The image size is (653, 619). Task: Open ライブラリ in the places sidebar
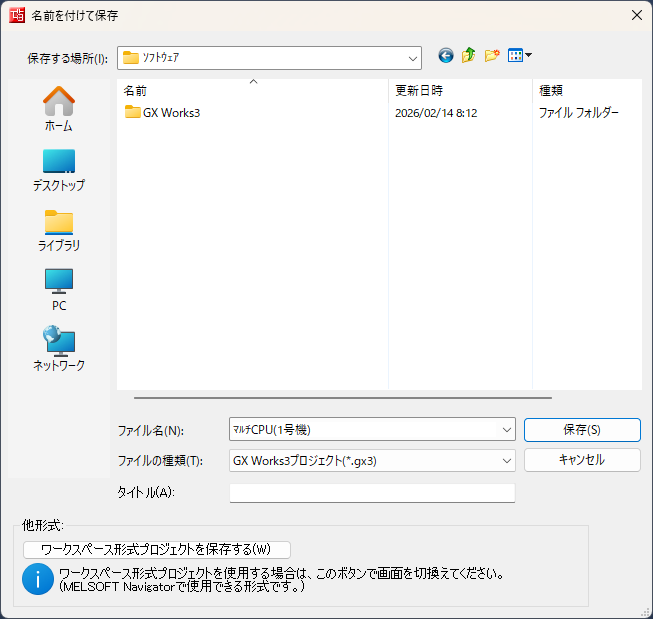click(x=59, y=231)
